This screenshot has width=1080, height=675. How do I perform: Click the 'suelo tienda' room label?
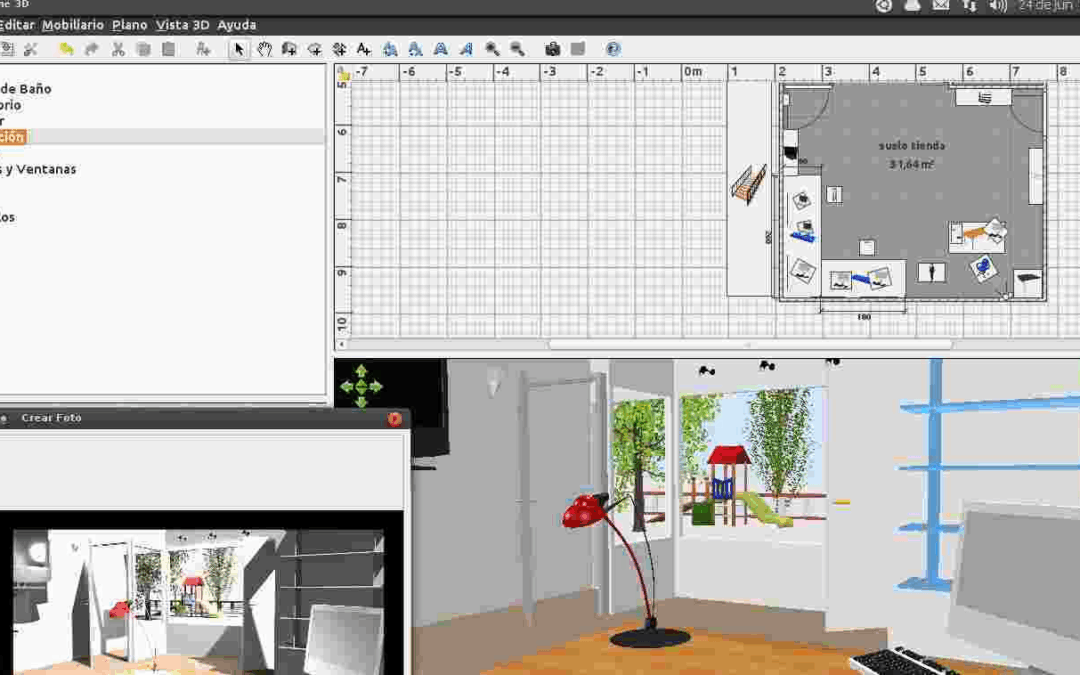coord(911,145)
